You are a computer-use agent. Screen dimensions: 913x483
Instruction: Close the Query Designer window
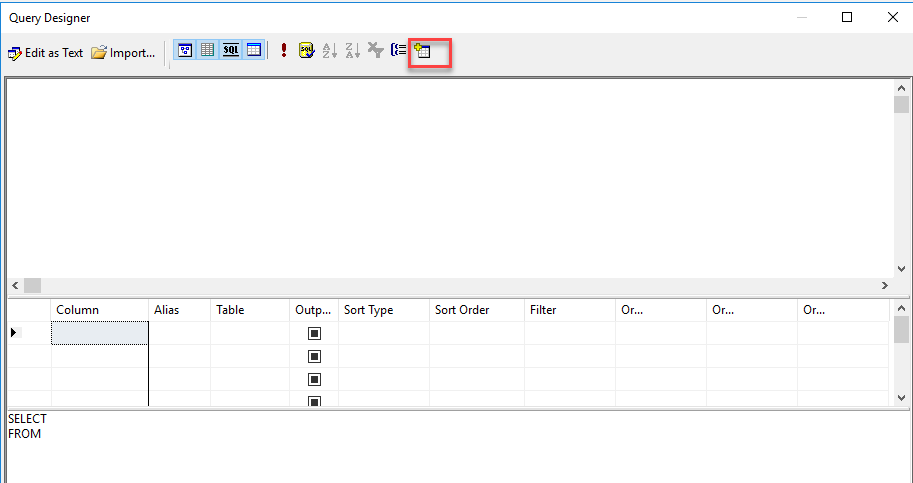(x=893, y=17)
